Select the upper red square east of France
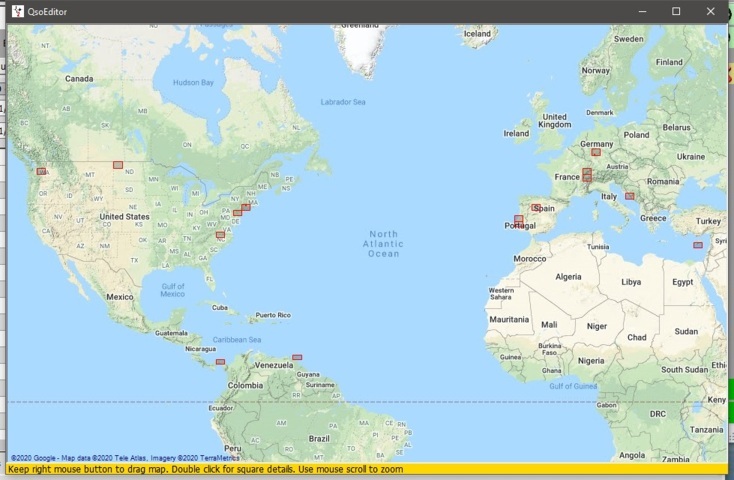 tap(587, 172)
